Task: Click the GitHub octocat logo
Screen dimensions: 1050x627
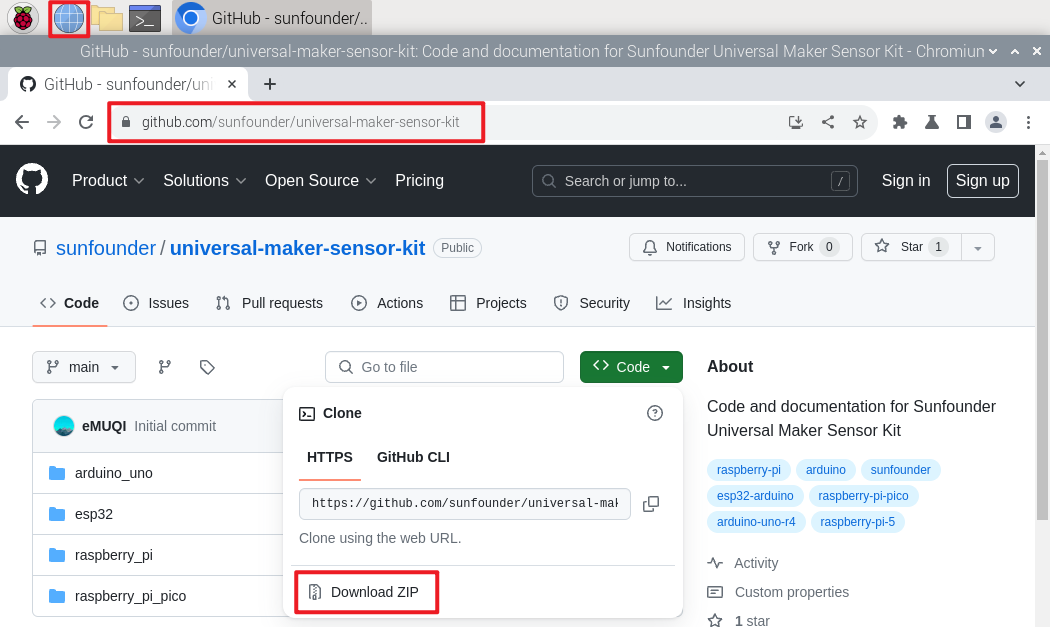Action: (32, 180)
